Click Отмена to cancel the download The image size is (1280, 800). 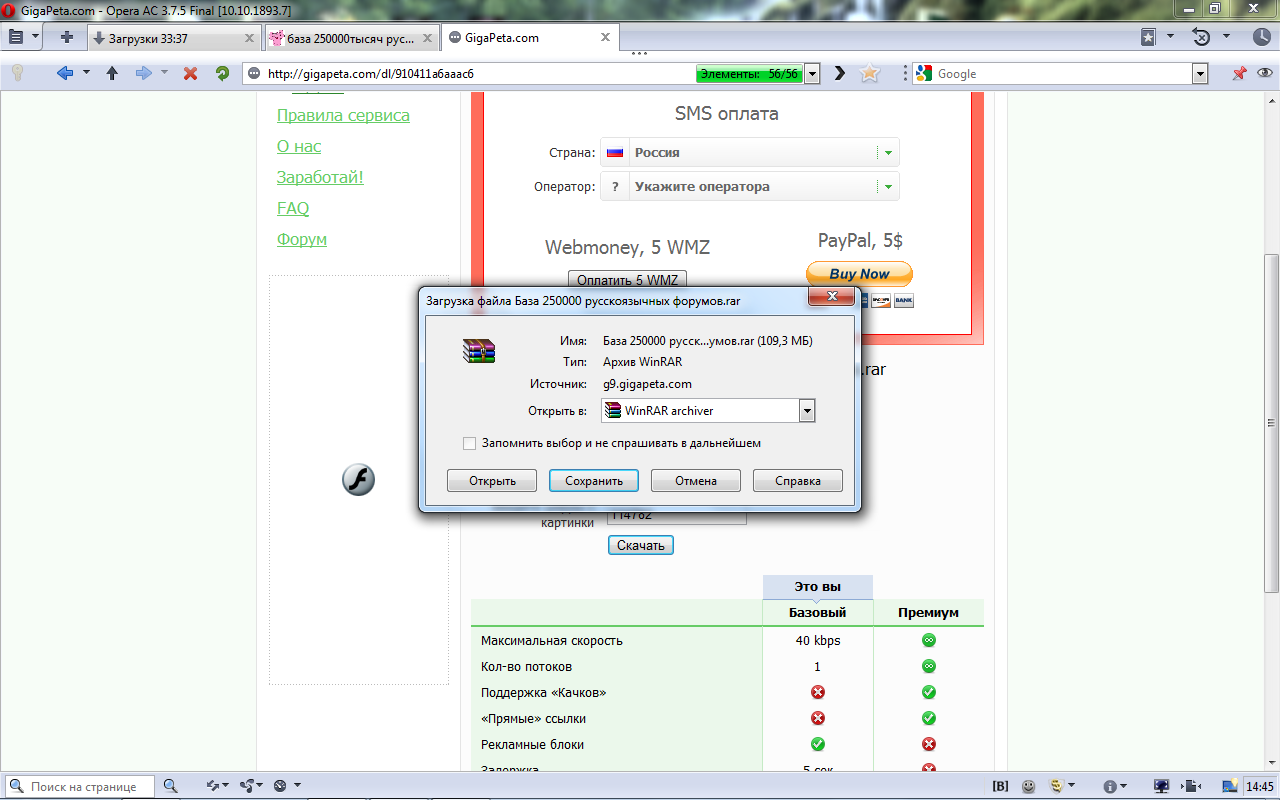(x=696, y=481)
